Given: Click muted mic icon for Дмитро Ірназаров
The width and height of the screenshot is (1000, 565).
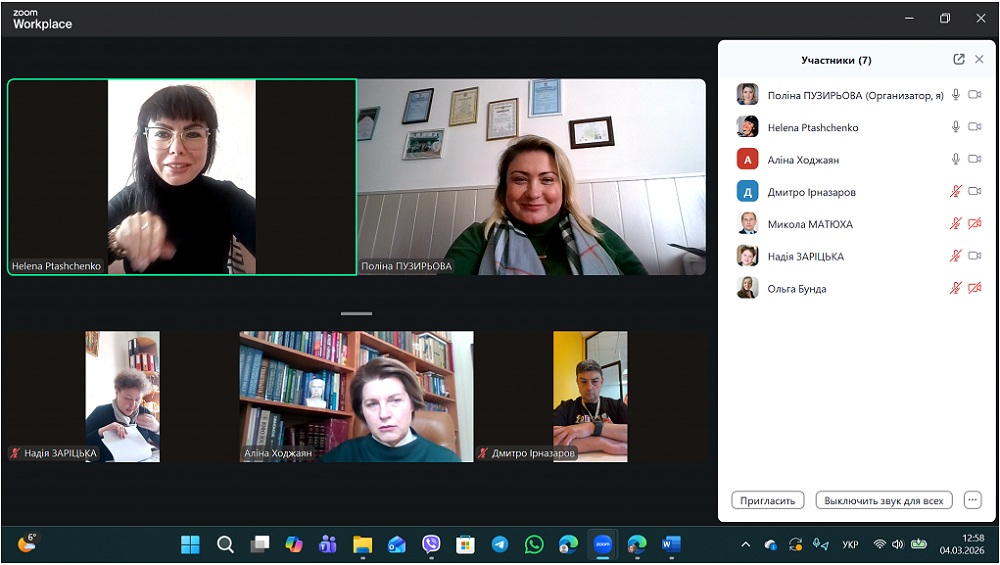Looking at the screenshot, I should (x=956, y=192).
